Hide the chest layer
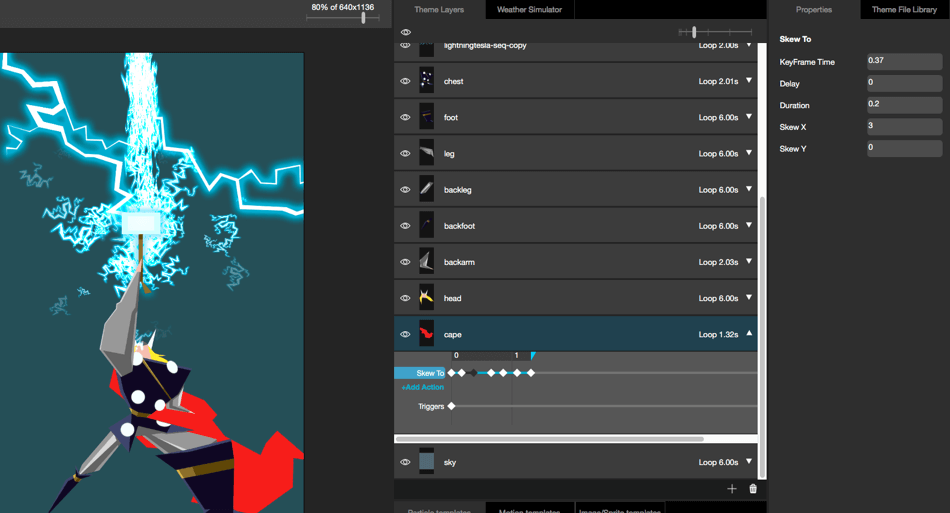950x513 pixels. point(405,81)
